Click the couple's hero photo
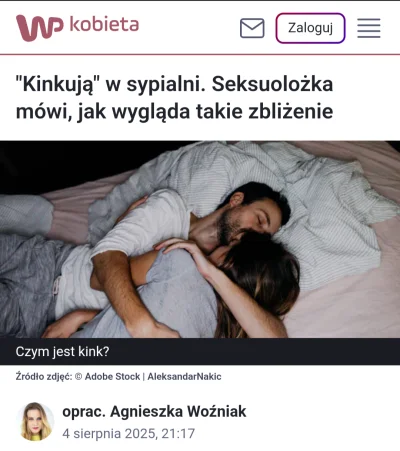This screenshot has width=400, height=451. 200,239
